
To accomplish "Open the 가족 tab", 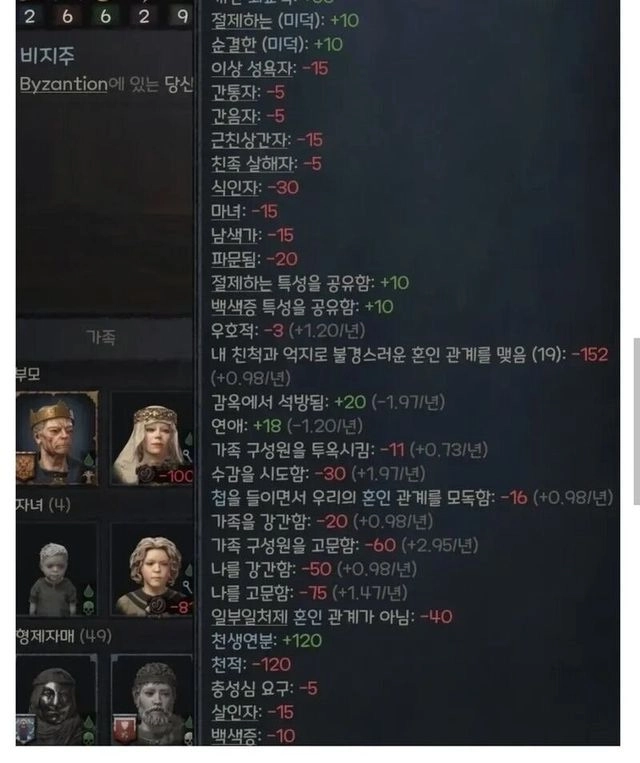I will [x=101, y=337].
